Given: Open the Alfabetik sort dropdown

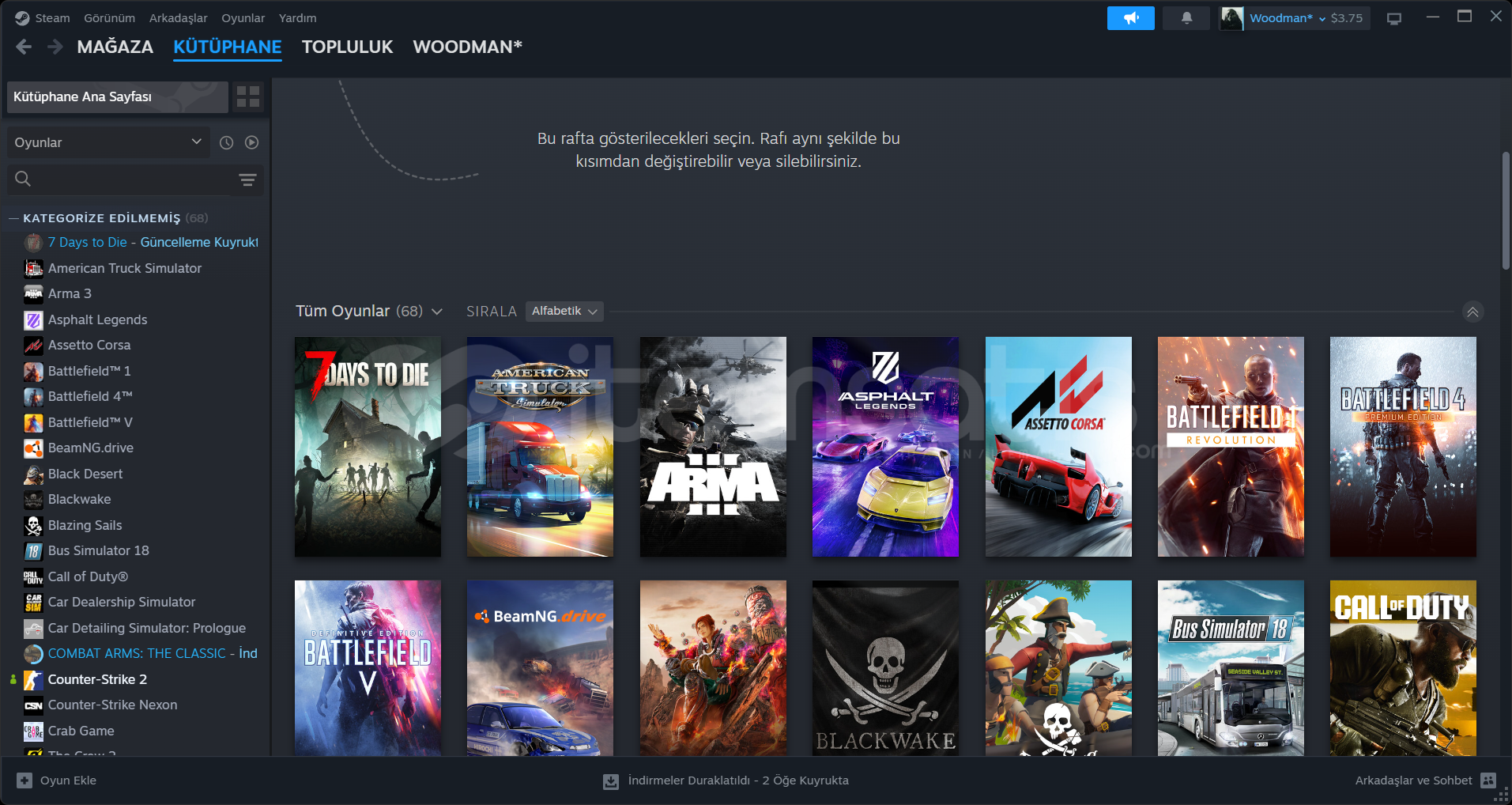Looking at the screenshot, I should tap(564, 311).
